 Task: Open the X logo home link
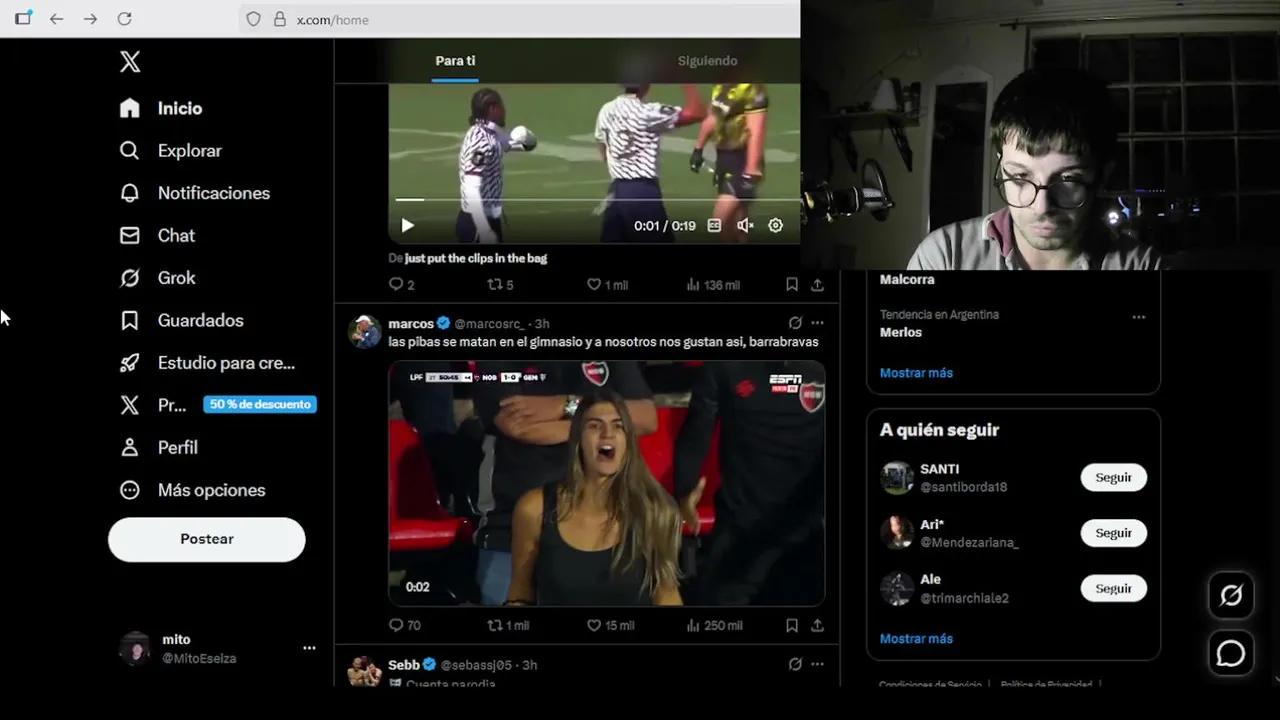pyautogui.click(x=130, y=62)
